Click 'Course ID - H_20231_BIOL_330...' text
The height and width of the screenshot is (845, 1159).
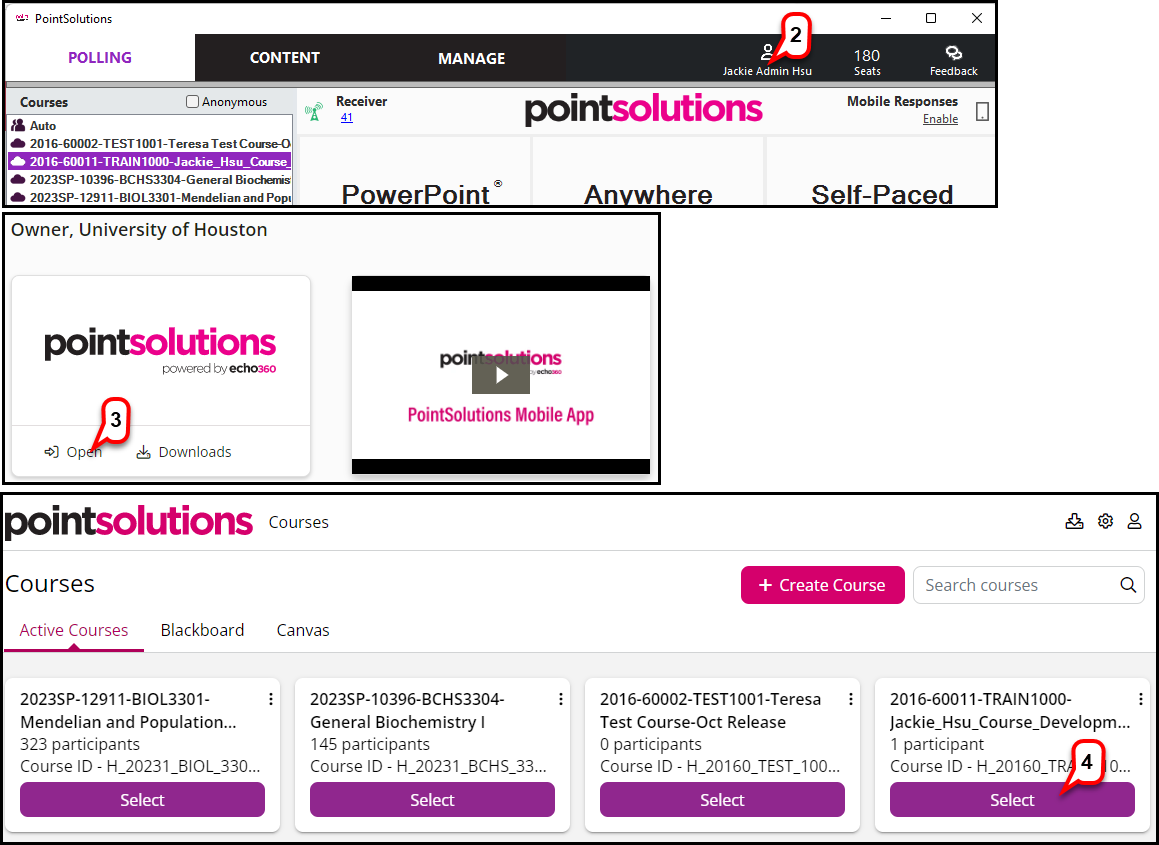pyautogui.click(x=140, y=767)
